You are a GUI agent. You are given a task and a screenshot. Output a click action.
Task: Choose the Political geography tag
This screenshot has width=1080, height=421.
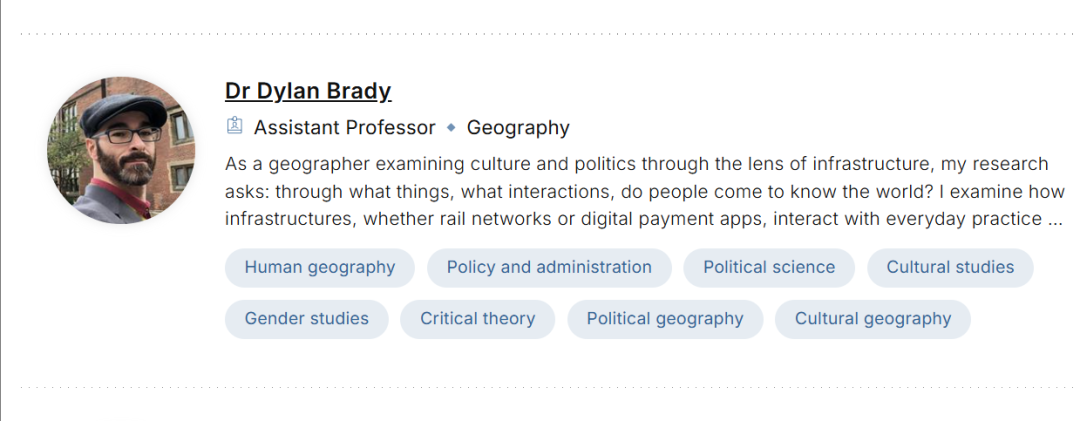(x=664, y=319)
